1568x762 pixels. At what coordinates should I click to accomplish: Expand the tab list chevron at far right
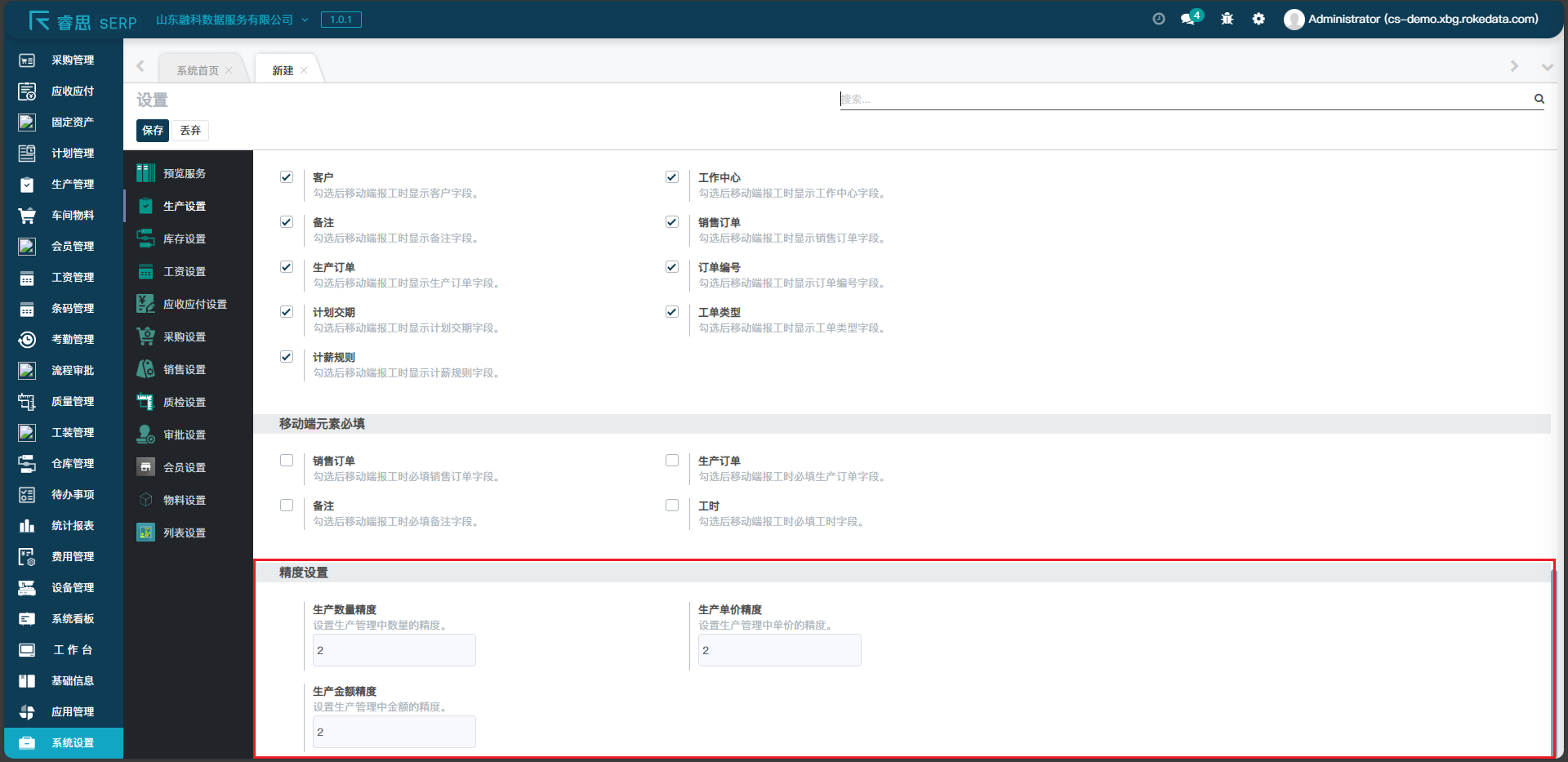pyautogui.click(x=1547, y=67)
